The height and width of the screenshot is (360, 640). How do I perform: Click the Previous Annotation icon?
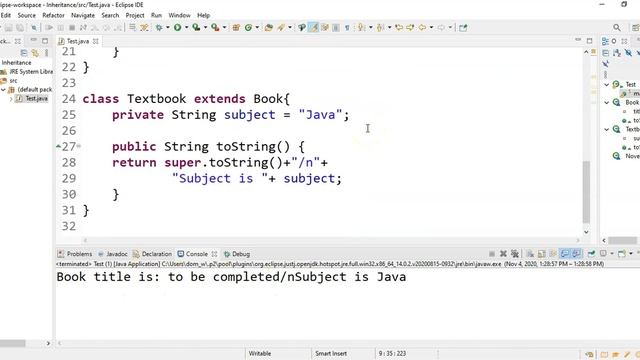pyautogui.click(x=380, y=27)
